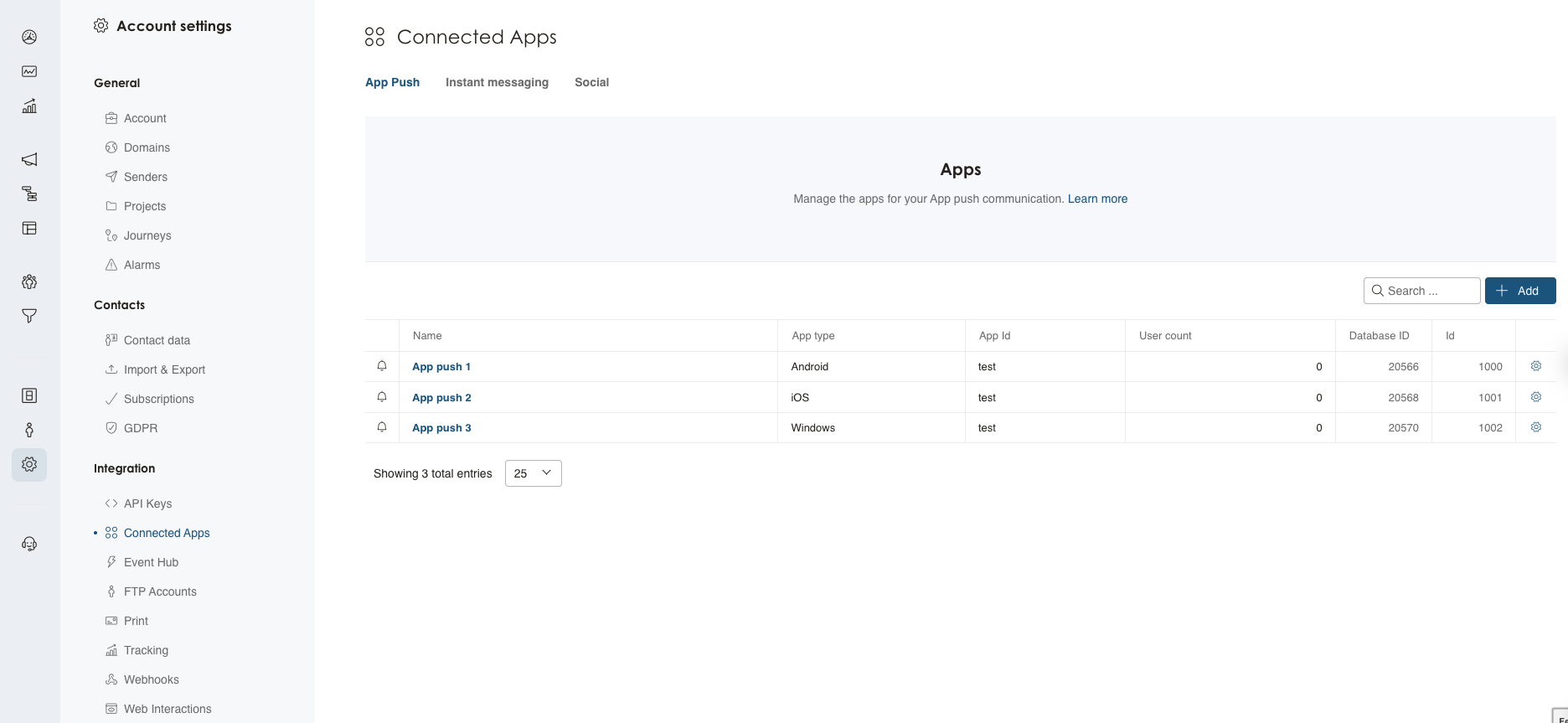Sort table by User count column header
Viewport: 1568px width, 723px height.
click(1165, 336)
